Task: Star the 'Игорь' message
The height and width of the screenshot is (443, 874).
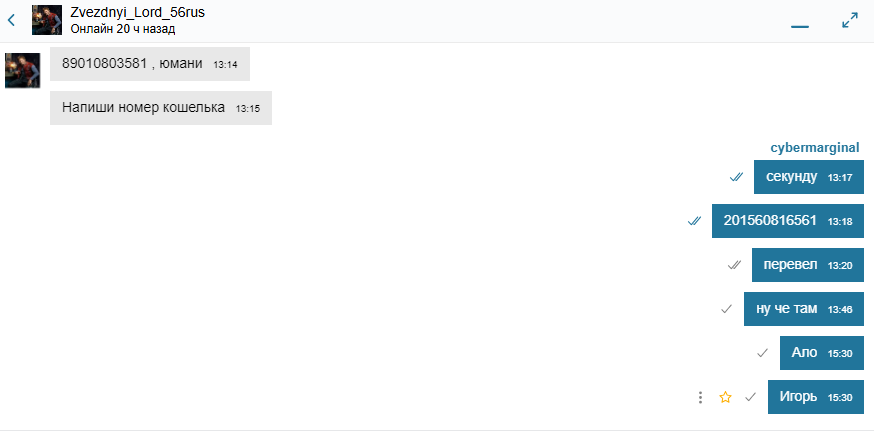Action: tap(726, 397)
